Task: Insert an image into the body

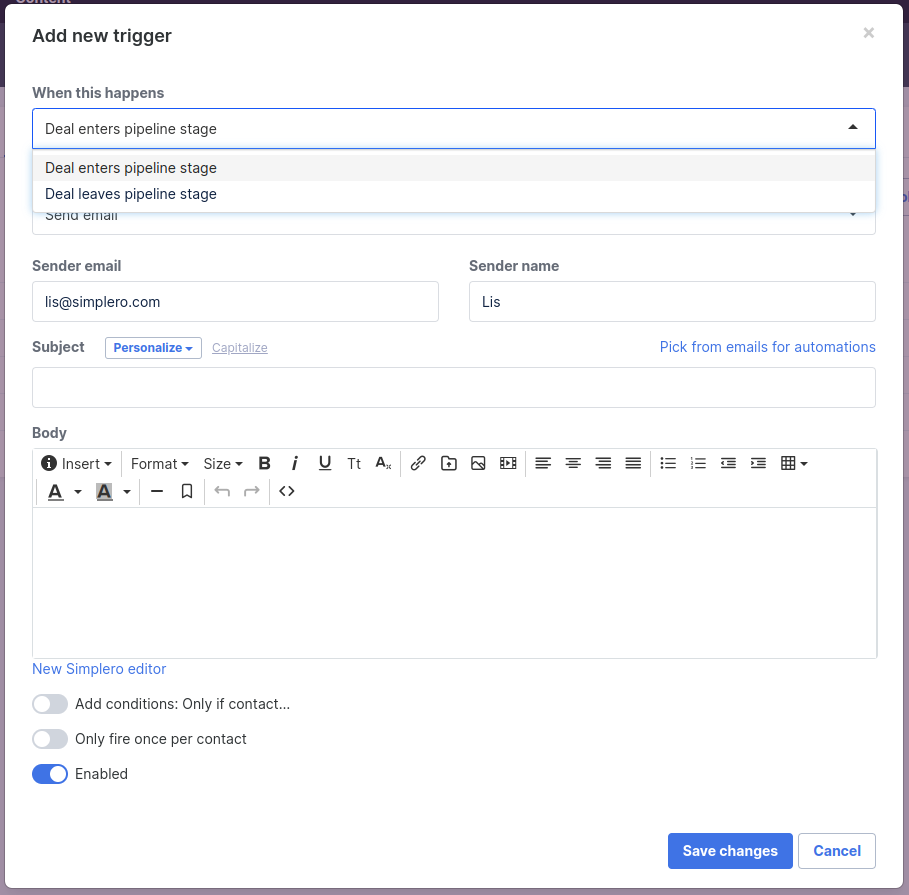Action: coord(478,463)
